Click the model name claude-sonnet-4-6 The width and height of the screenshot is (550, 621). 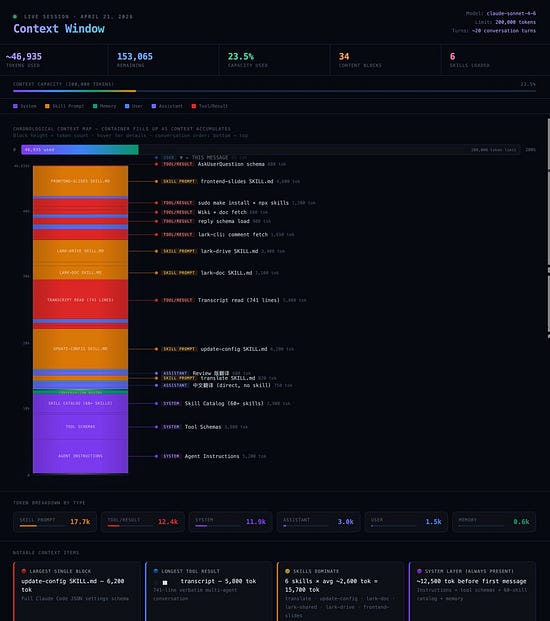[x=511, y=13]
